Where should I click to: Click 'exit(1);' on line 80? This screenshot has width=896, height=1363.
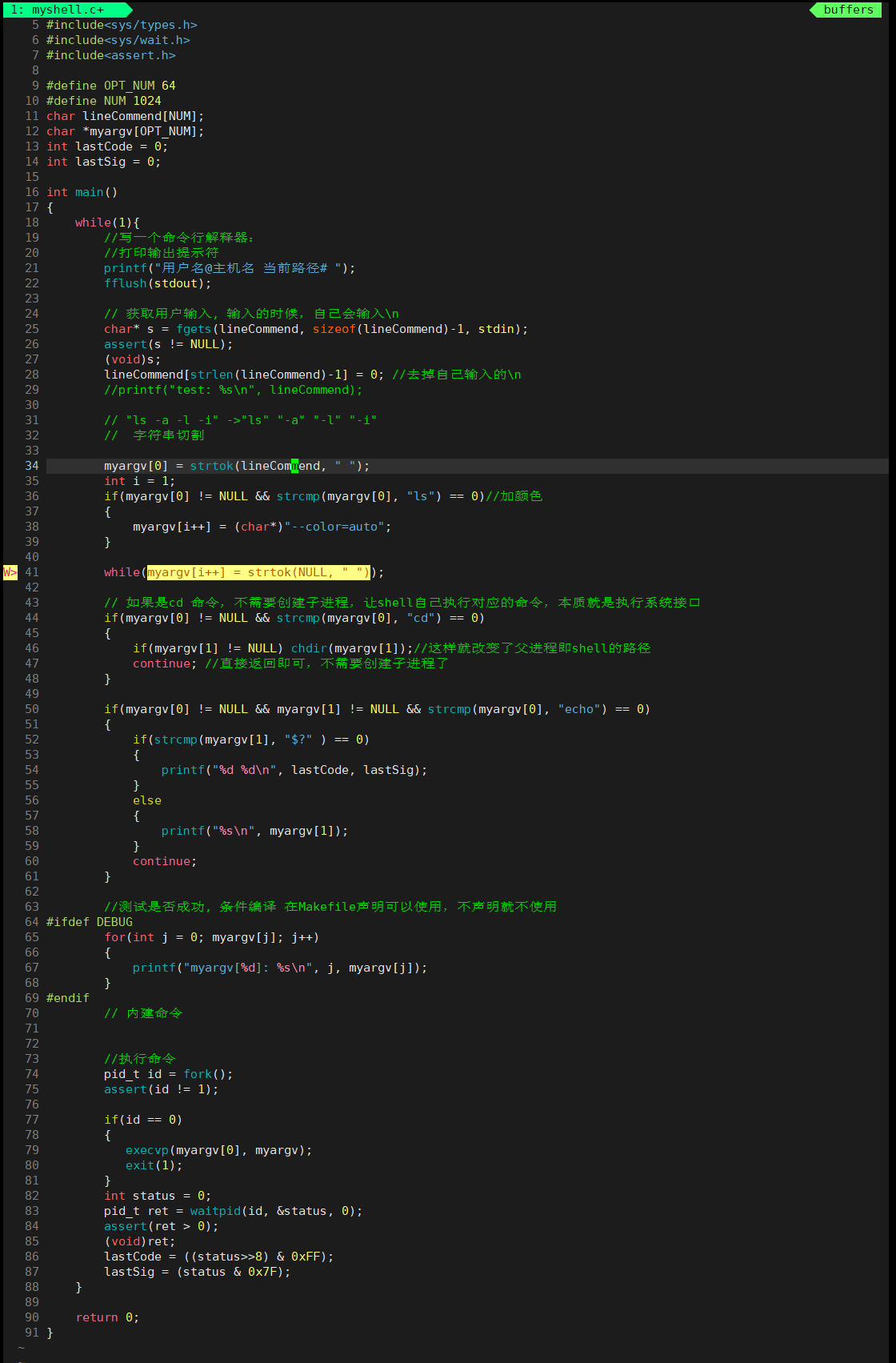click(154, 1165)
